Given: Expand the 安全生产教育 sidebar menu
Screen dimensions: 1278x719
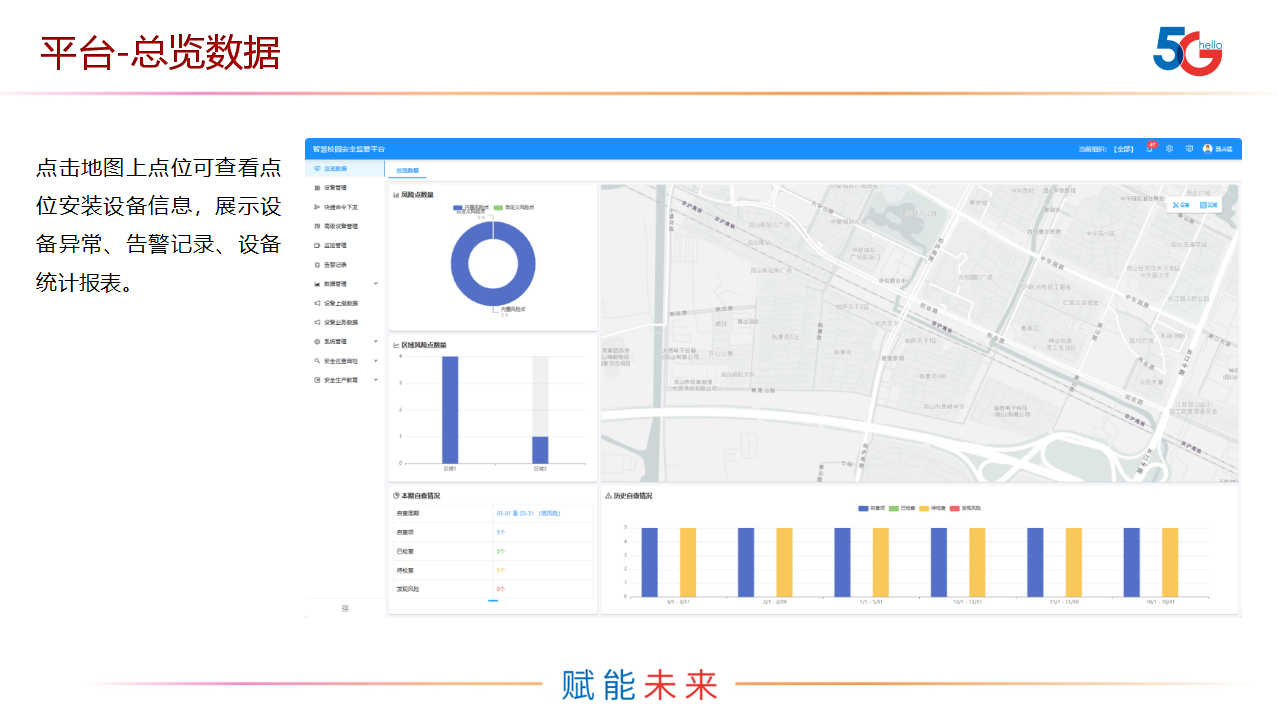Looking at the screenshot, I should pyautogui.click(x=376, y=380).
